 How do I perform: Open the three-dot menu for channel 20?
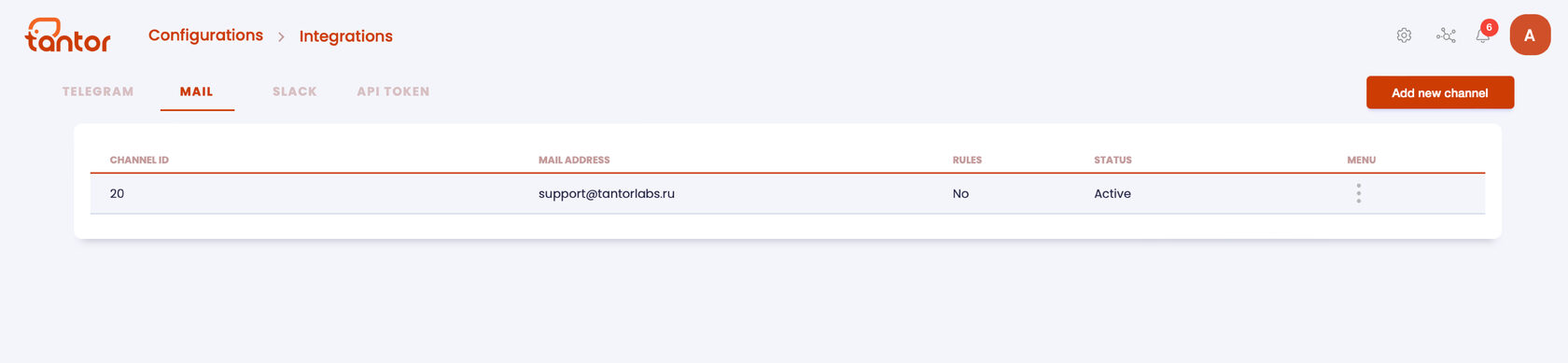[1359, 193]
